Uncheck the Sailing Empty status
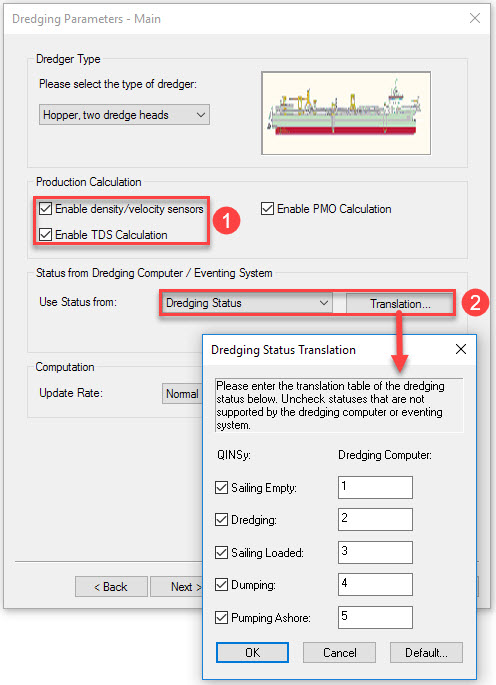This screenshot has width=496, height=685. click(222, 488)
